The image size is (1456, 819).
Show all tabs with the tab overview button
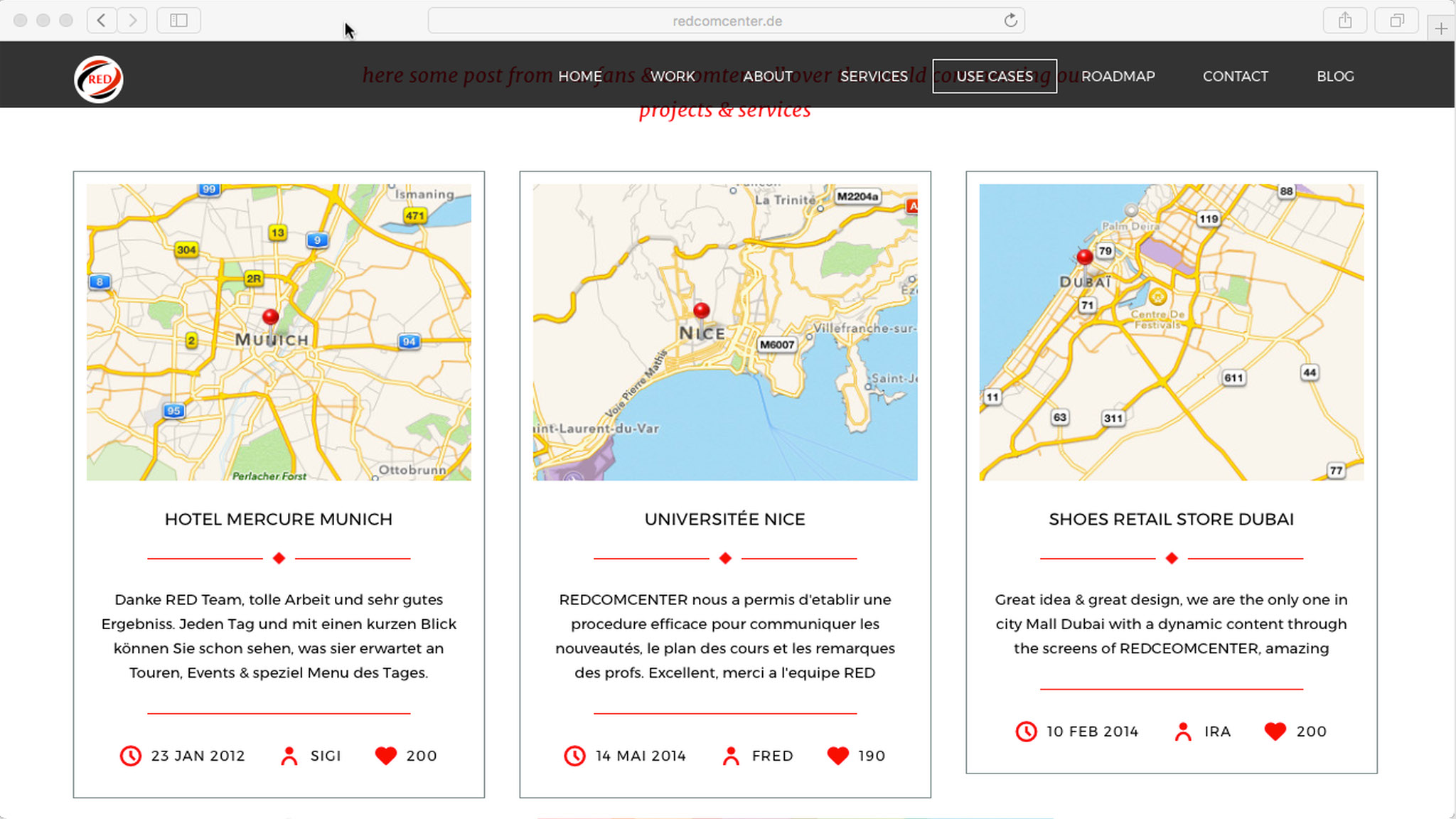1397,21
